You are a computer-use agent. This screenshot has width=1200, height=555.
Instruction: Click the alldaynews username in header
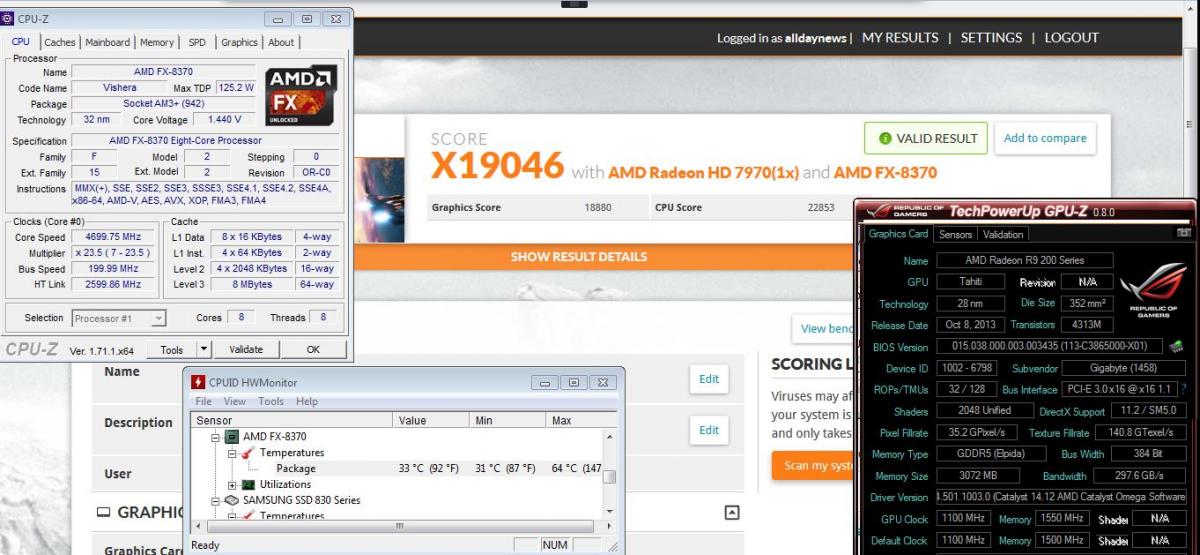(815, 38)
